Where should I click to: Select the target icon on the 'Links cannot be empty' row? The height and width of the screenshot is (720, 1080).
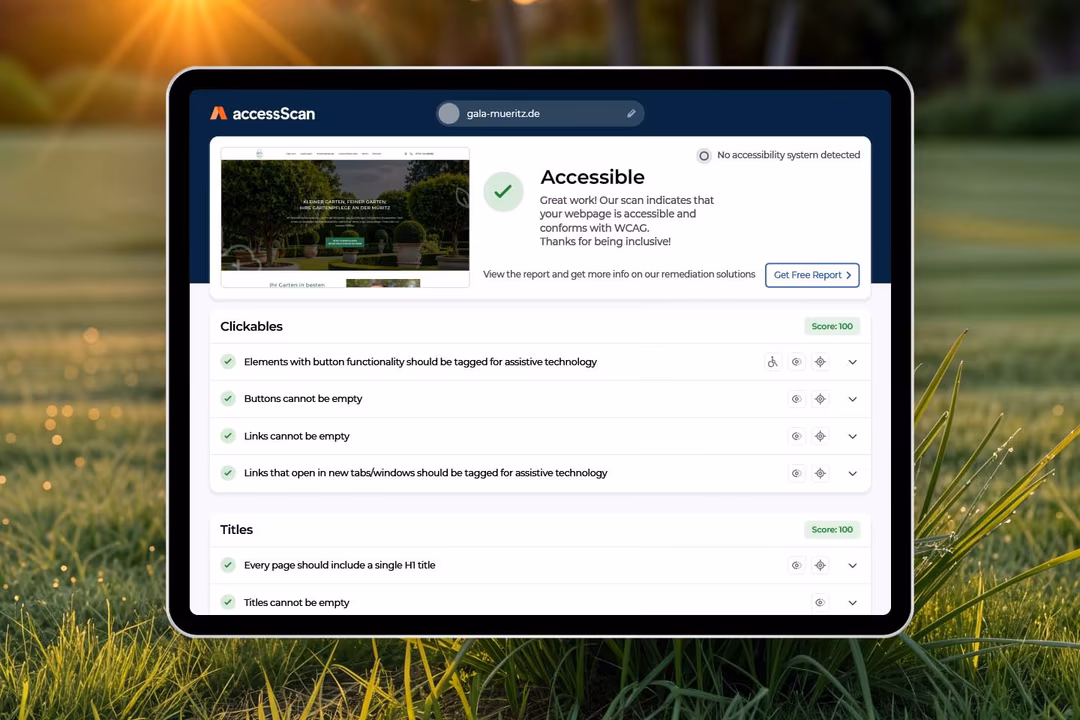click(820, 436)
